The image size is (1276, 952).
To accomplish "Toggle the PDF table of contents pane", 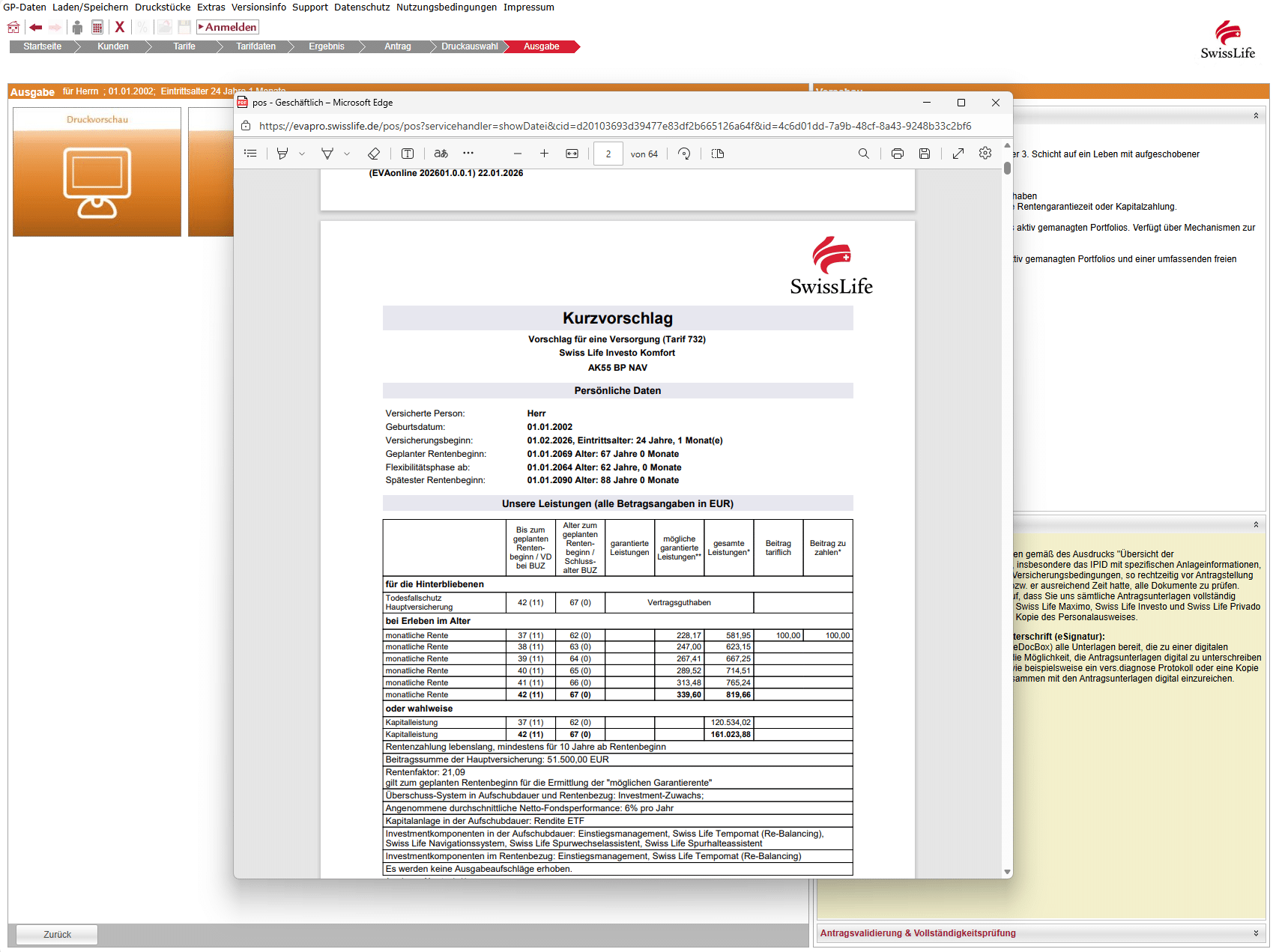I will (x=250, y=154).
